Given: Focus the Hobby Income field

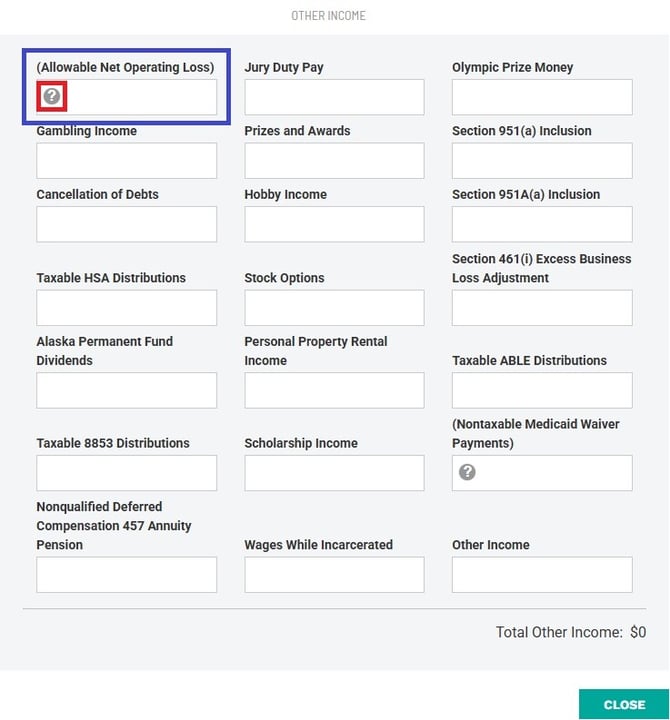Looking at the screenshot, I should [x=334, y=224].
